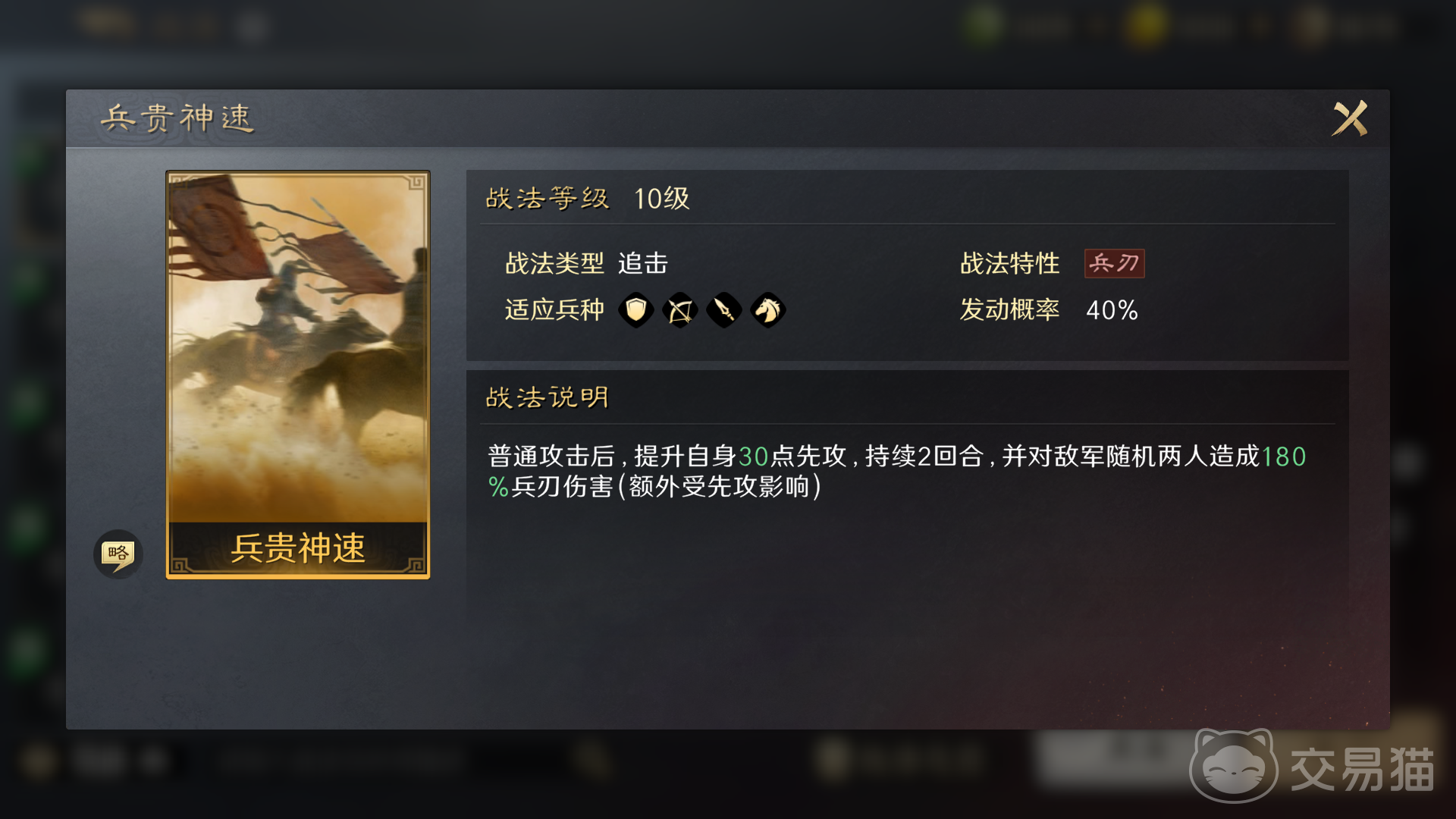The image size is (1456, 819).
Task: Click the horse cavalry troop icon
Action: point(767,309)
